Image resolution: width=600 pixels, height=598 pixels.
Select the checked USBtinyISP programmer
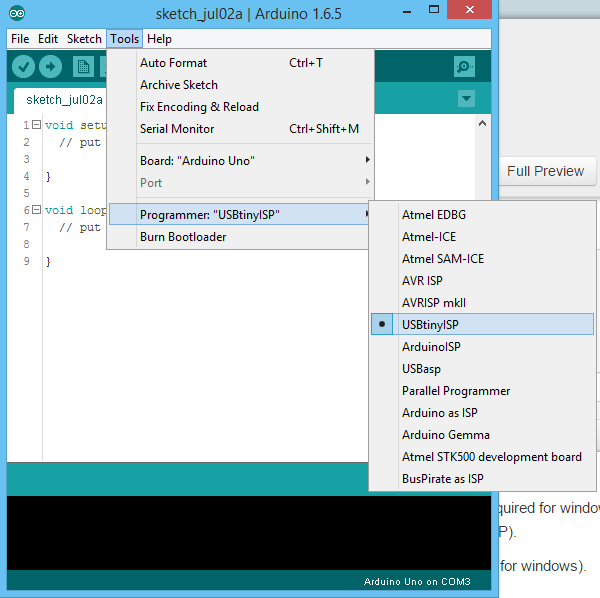[483, 324]
